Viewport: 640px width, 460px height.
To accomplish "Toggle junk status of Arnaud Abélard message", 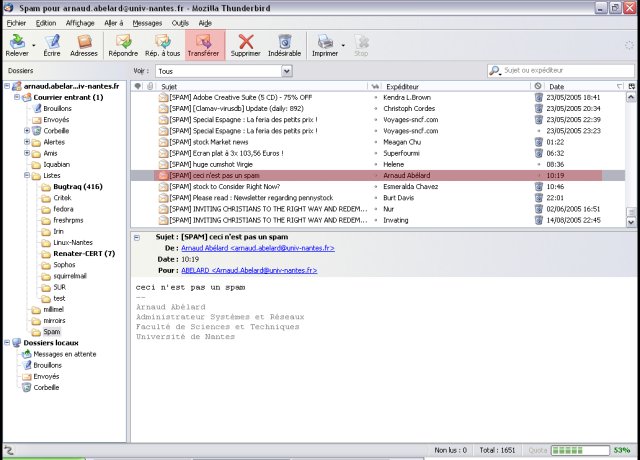I will pyautogui.click(x=538, y=175).
